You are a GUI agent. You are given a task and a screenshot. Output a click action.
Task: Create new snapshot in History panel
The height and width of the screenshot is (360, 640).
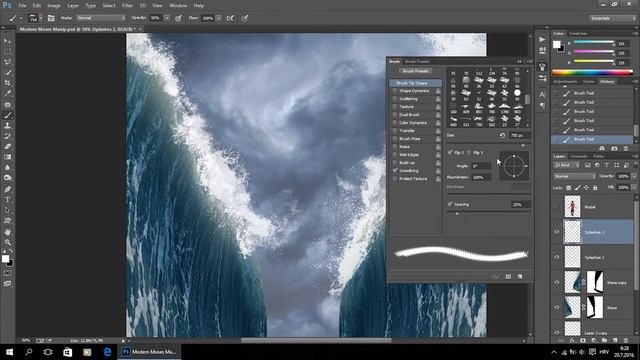click(614, 149)
